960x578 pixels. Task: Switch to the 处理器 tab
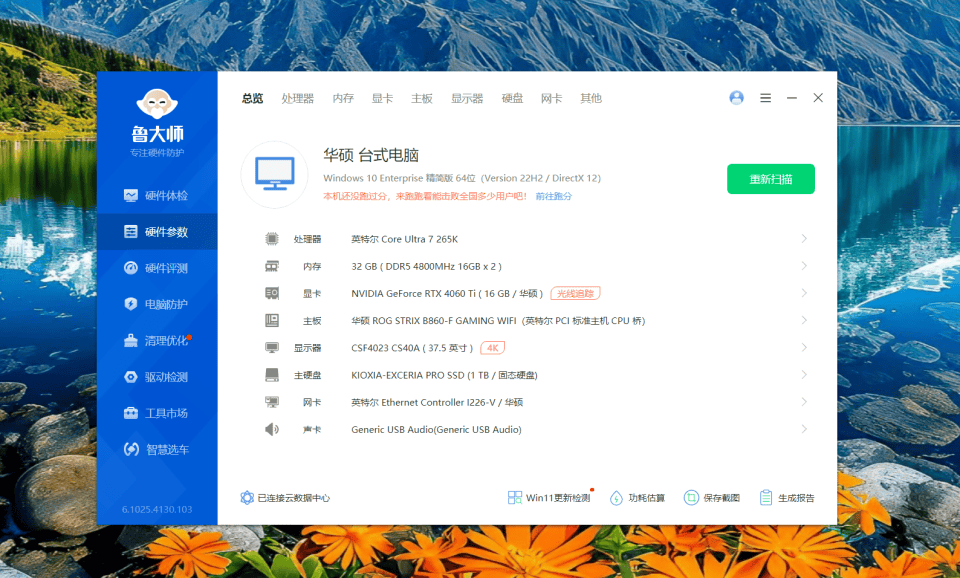point(298,99)
